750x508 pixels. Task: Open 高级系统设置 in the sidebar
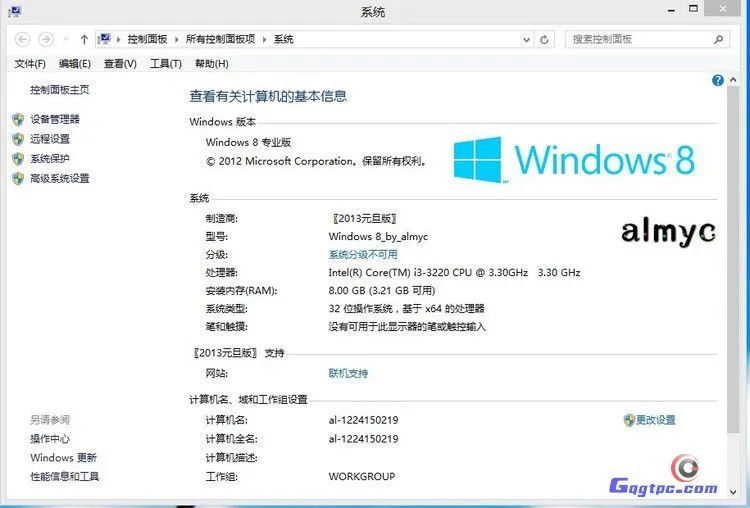[60, 178]
